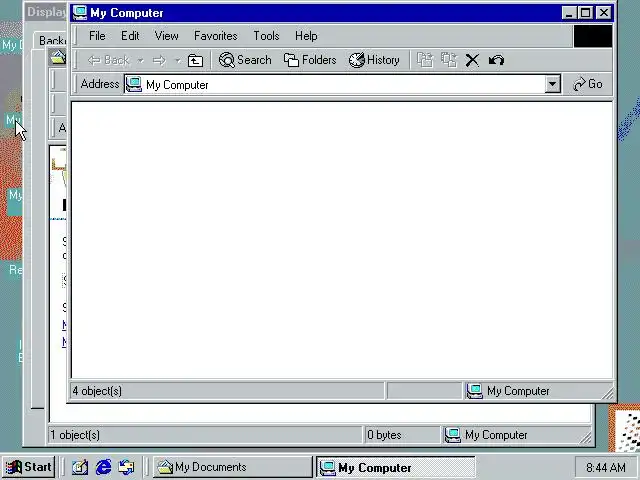Show the Folders pane
This screenshot has height=480, width=640.
coord(310,60)
